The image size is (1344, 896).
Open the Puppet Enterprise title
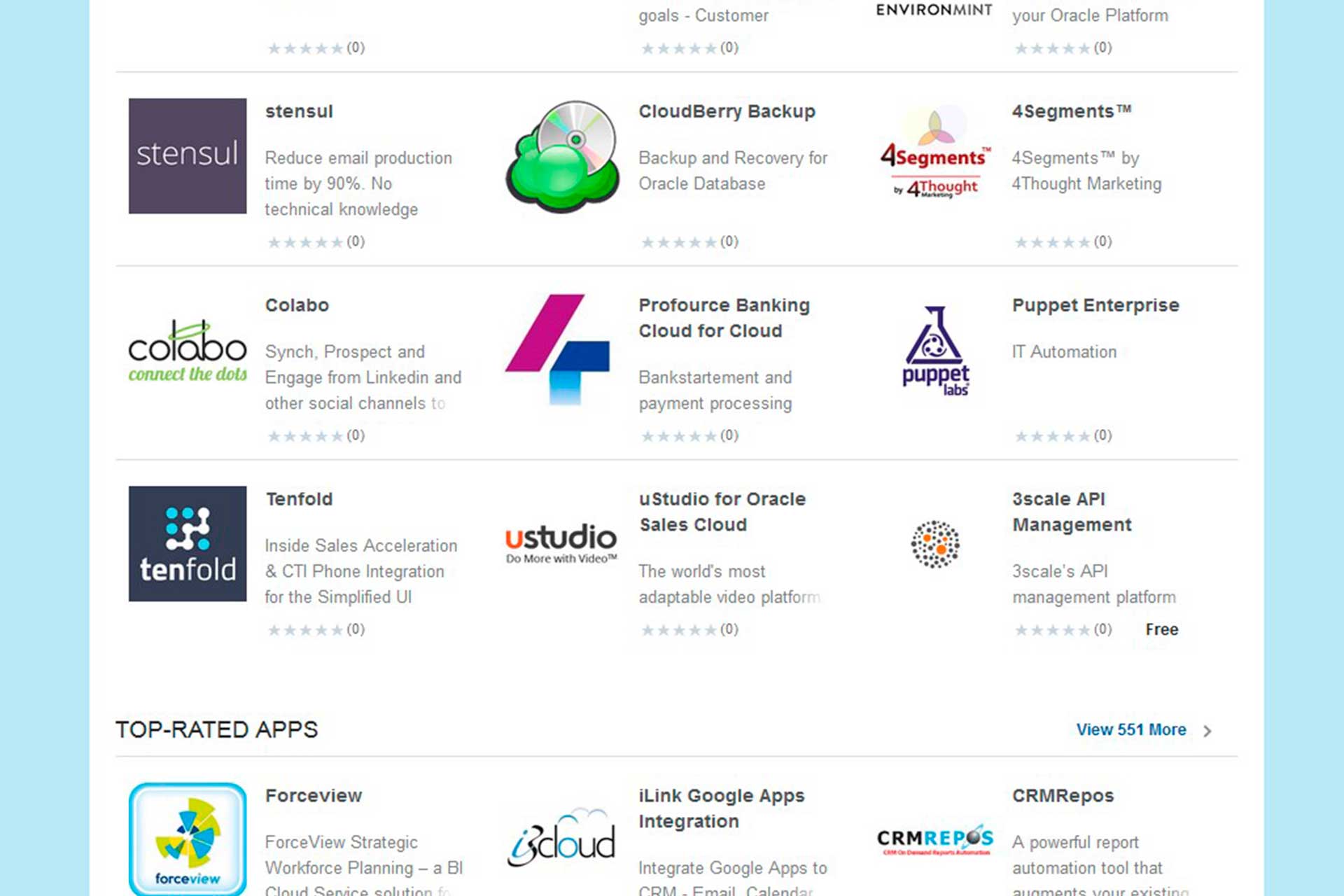[x=1095, y=305]
